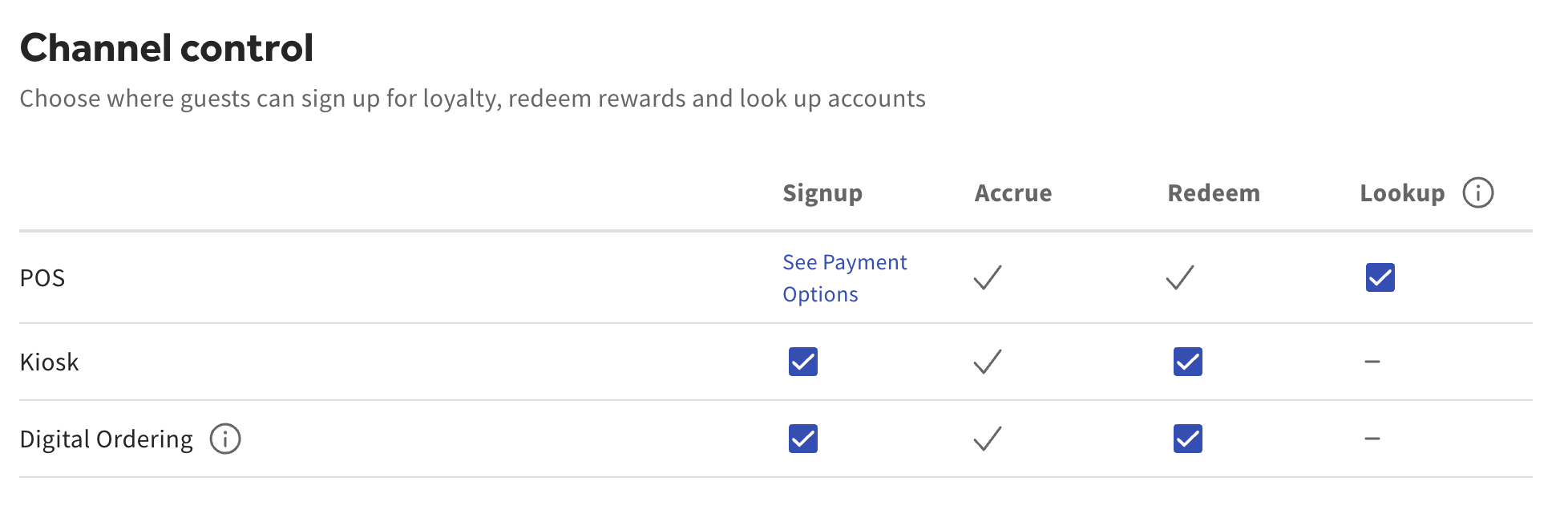
Task: Click the Redeem column header
Action: coord(1214,193)
